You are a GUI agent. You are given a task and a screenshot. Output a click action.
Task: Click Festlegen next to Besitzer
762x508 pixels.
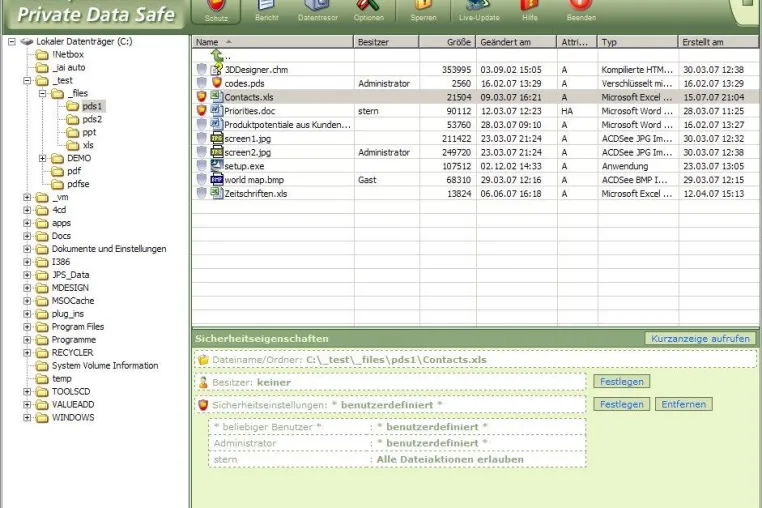click(x=622, y=382)
